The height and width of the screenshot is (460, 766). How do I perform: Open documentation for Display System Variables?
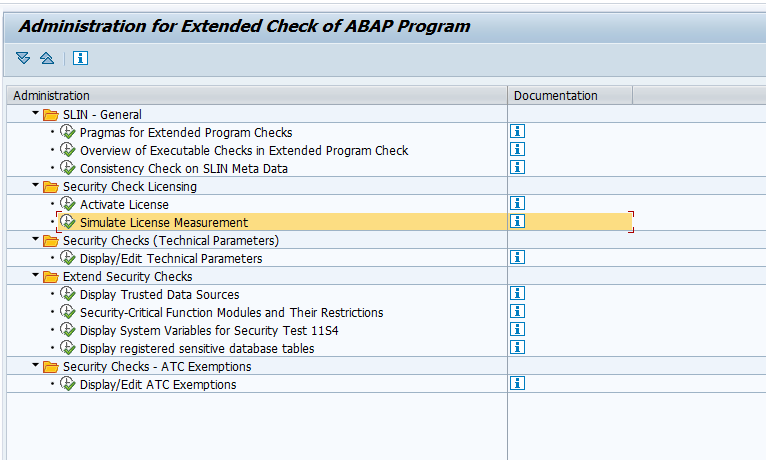click(517, 330)
